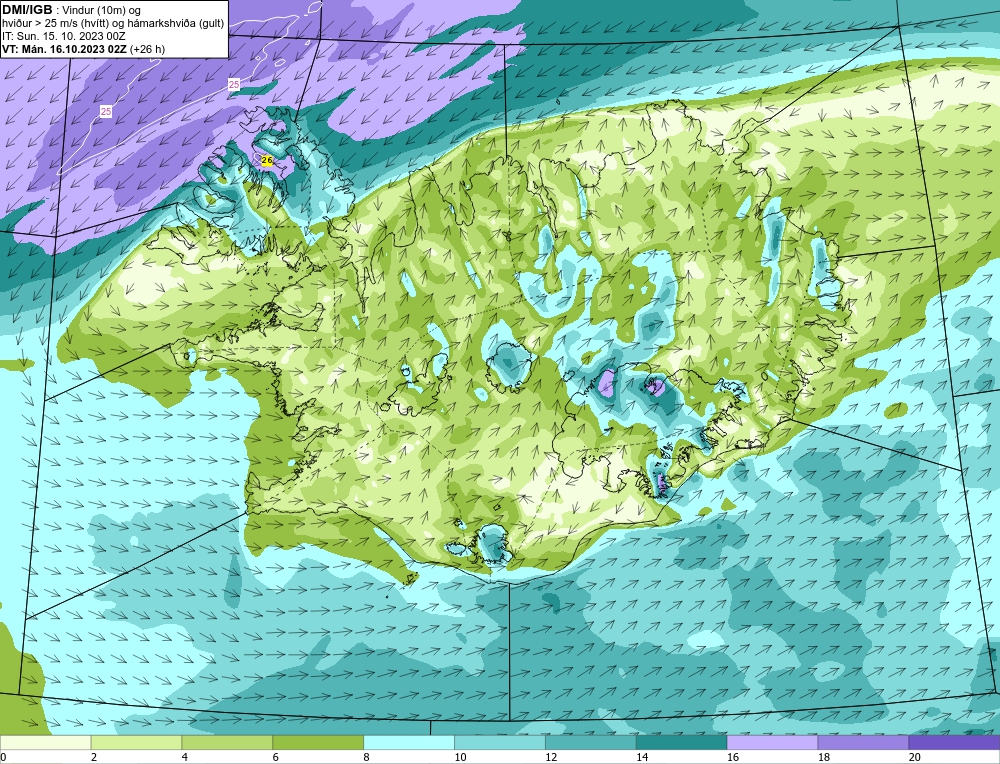The image size is (1000, 764).
Task: Select the pale cyan 8–10 m/s swatch
Action: click(409, 742)
